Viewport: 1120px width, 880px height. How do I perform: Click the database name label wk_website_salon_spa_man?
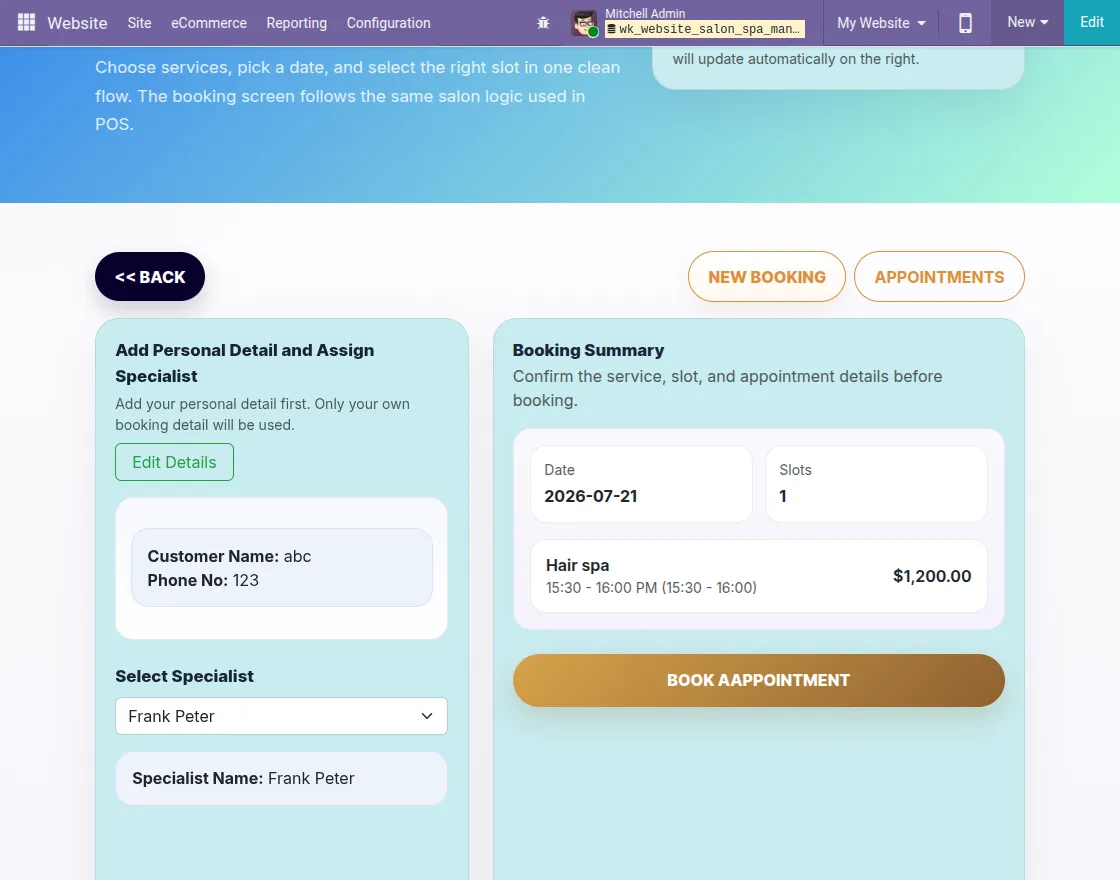click(x=705, y=29)
